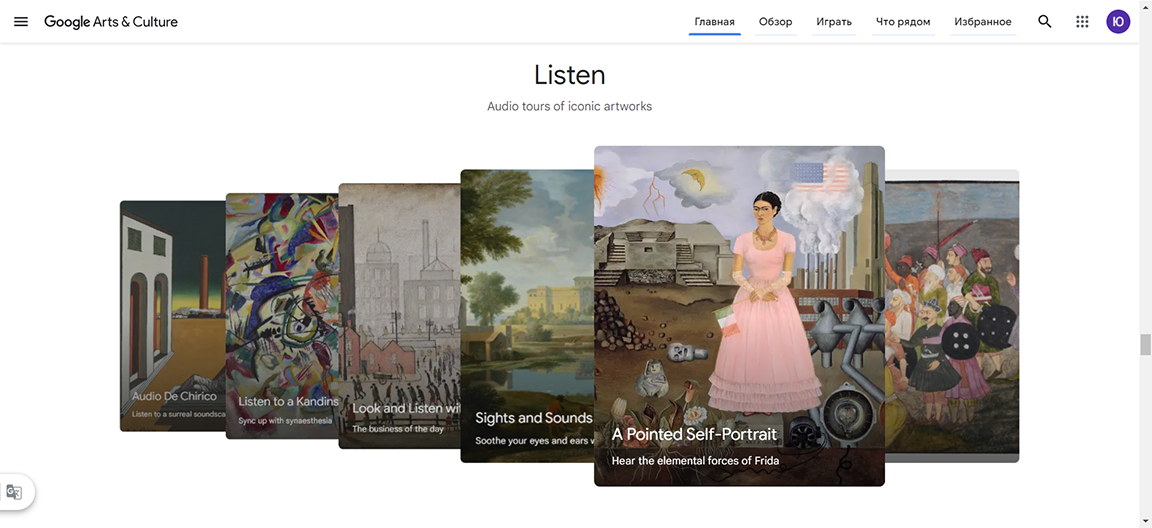
Task: Open the account avatar Ю
Action: [1118, 21]
